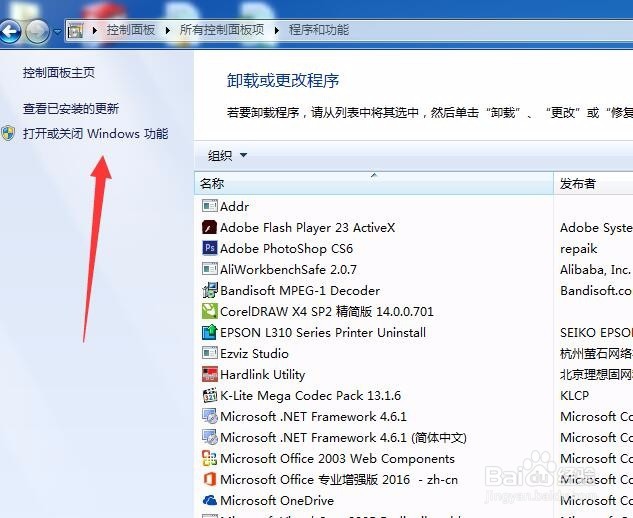Expand the arrow after 控制面板 breadcrumb
This screenshot has width=633, height=518.
pos(168,30)
